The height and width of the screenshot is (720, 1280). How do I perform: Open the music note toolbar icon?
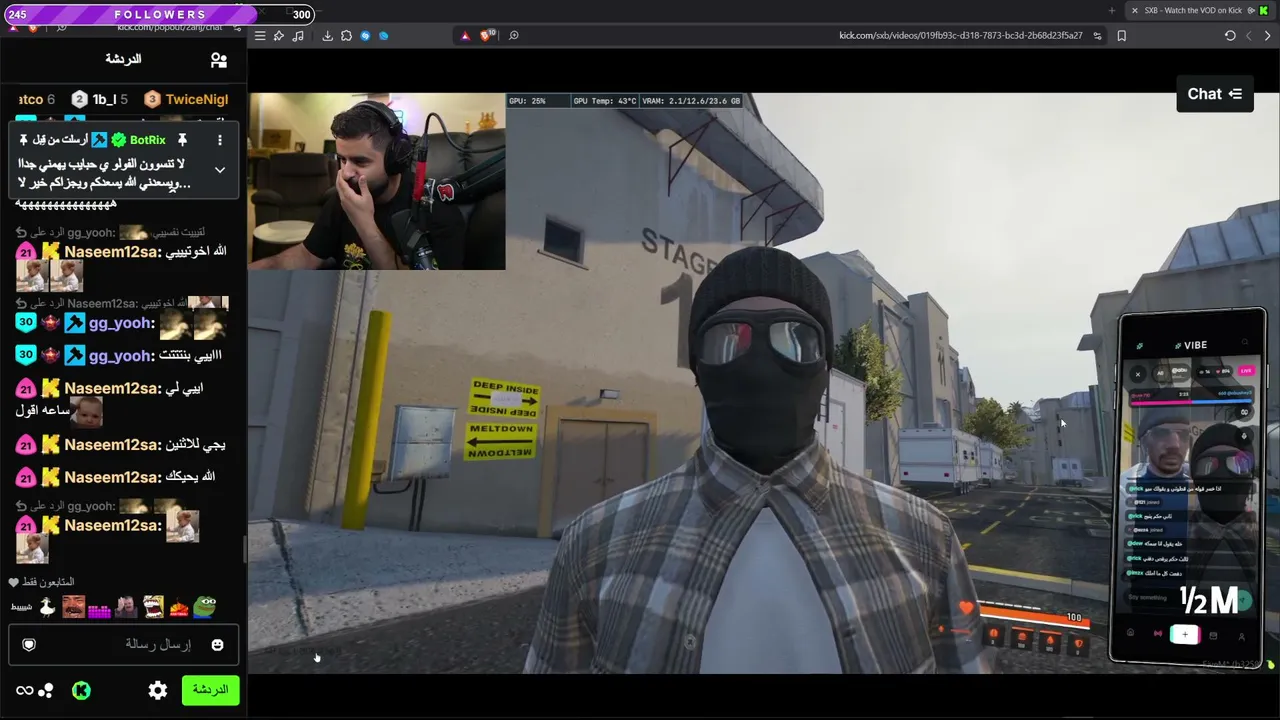(298, 36)
